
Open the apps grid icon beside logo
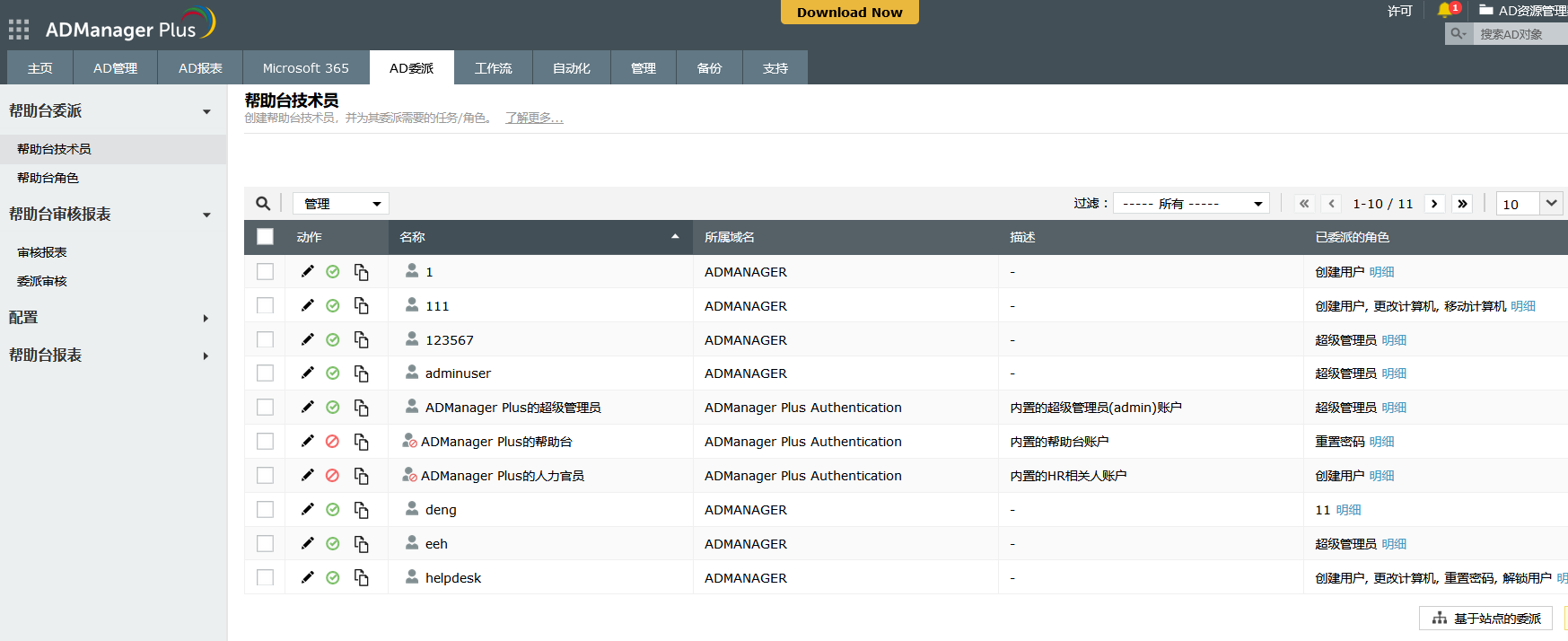tap(19, 30)
